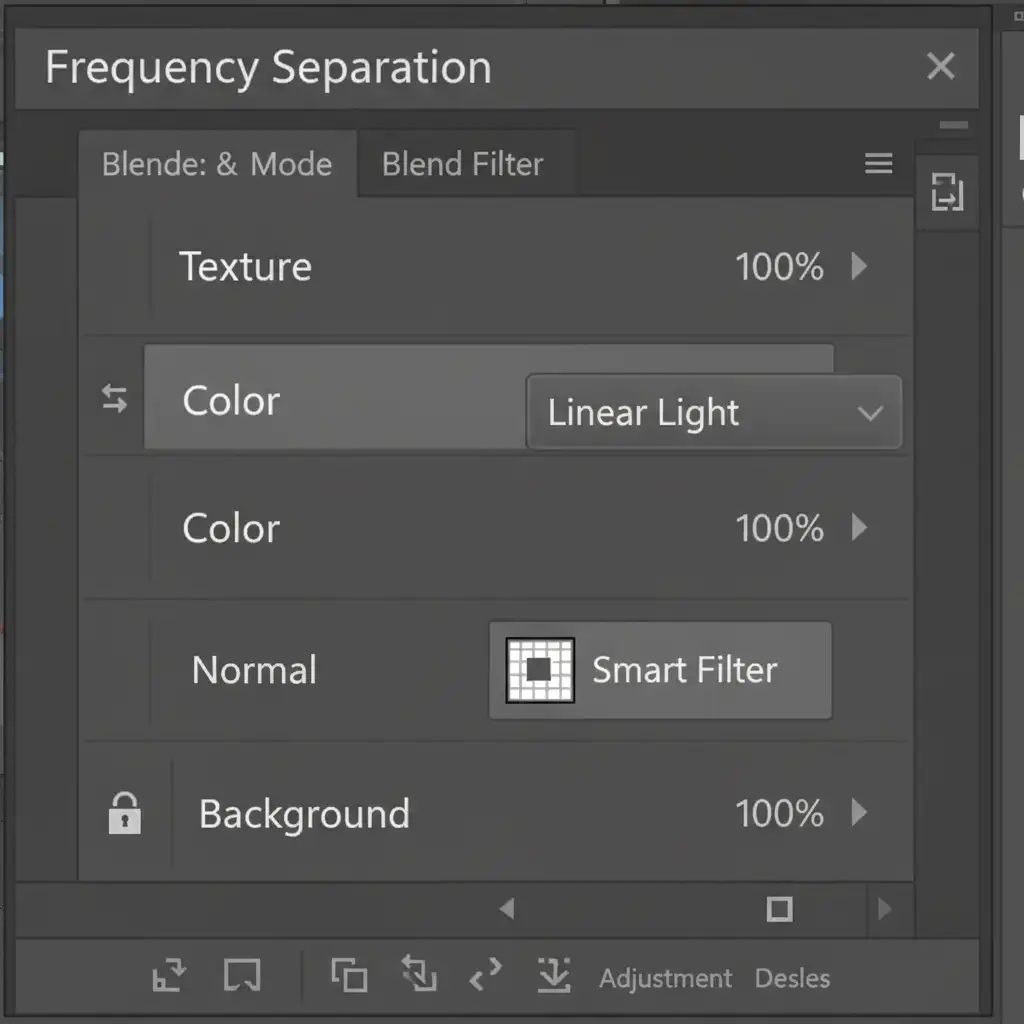Click the overlapping squares icon in bottom toolbar
The width and height of the screenshot is (1024, 1024).
coord(349,975)
